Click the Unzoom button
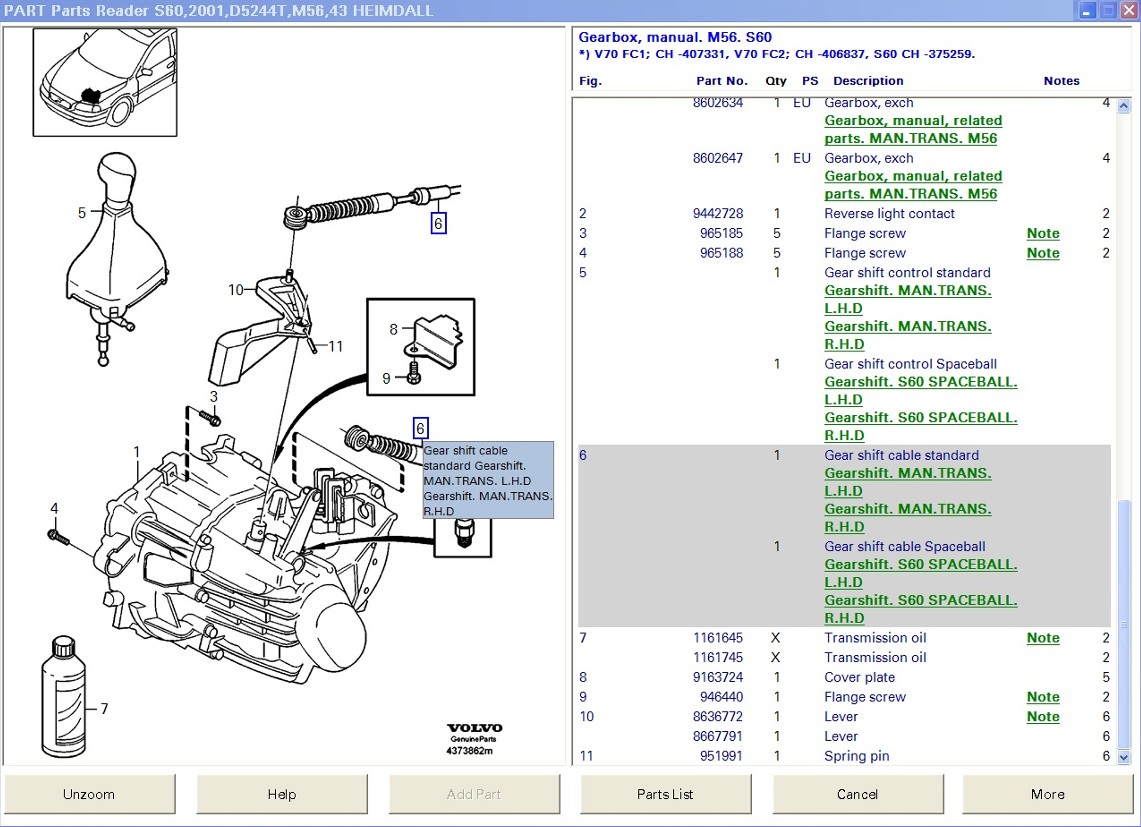 click(89, 794)
